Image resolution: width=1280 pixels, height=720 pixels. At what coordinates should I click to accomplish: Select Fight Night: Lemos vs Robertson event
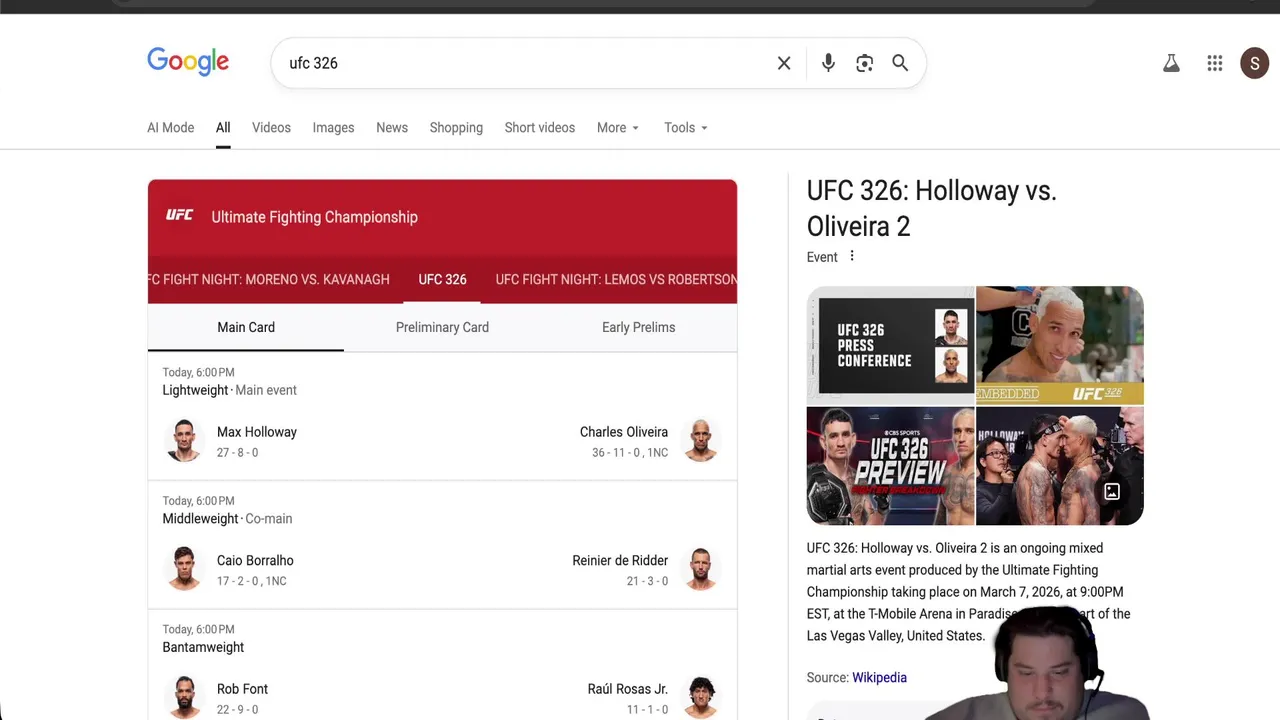point(616,279)
